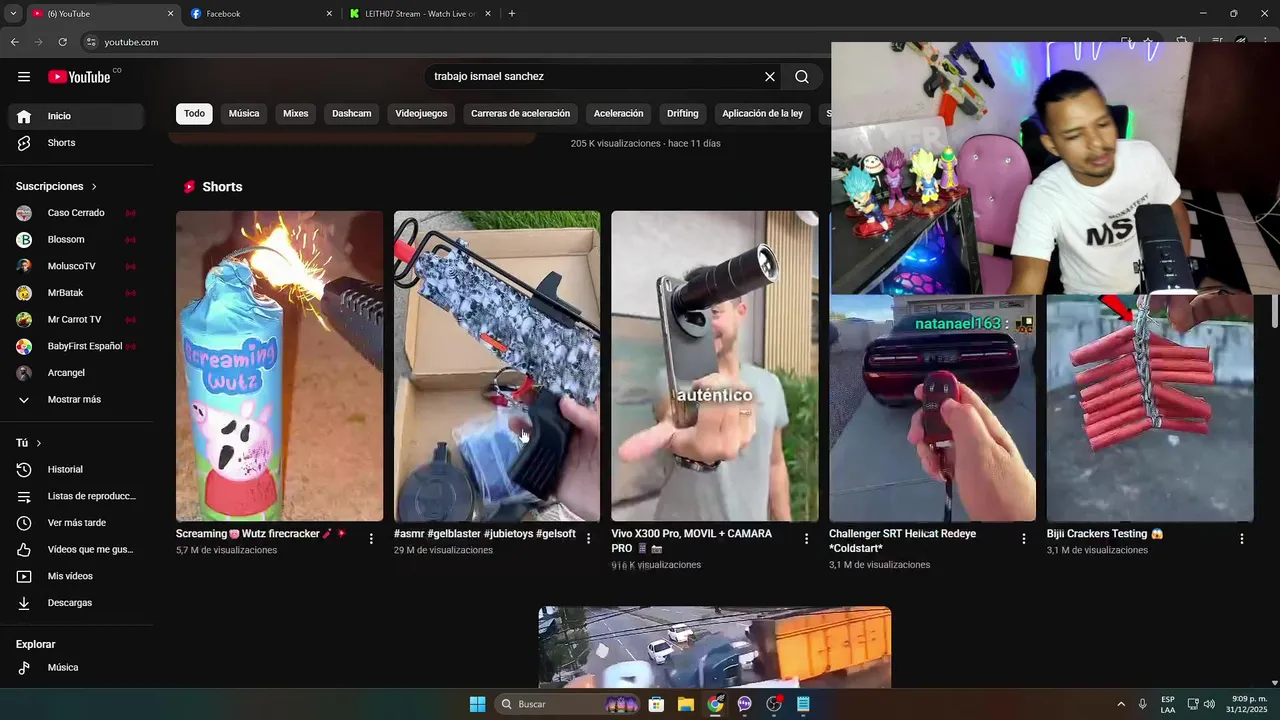Play the Bijli Crackers Testing short thumbnail
The image size is (1280, 720).
pos(1150,408)
